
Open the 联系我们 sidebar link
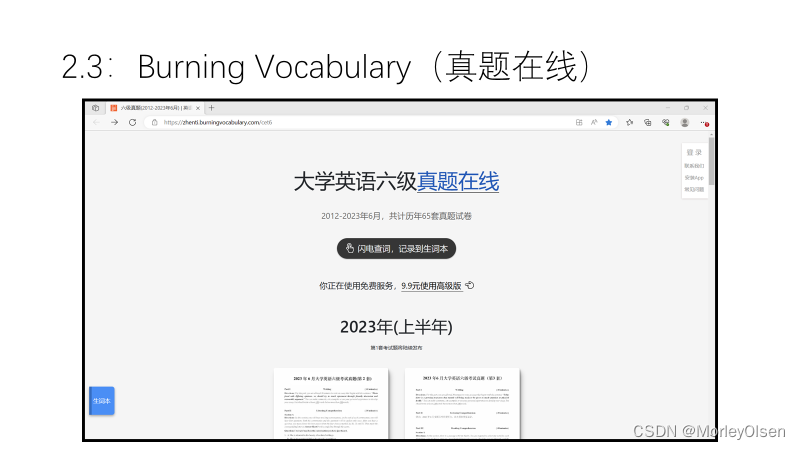tap(694, 166)
